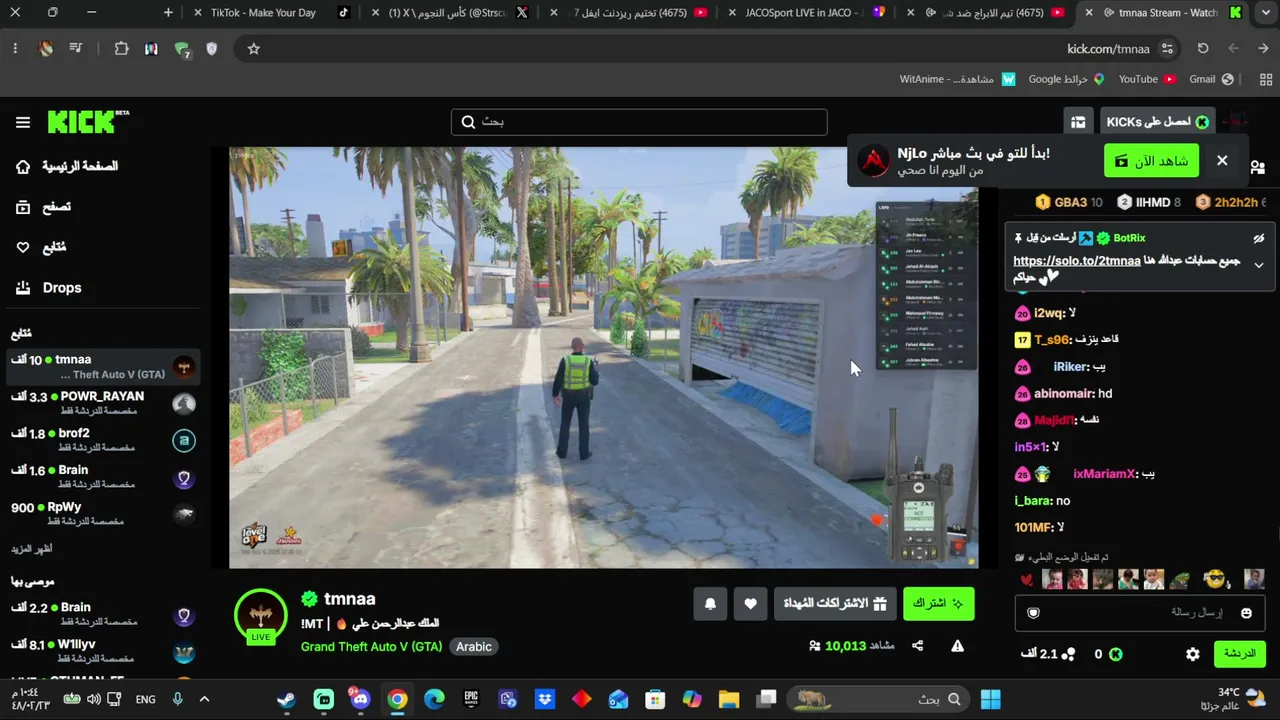
Task: Focus the Kick search box
Action: point(639,122)
